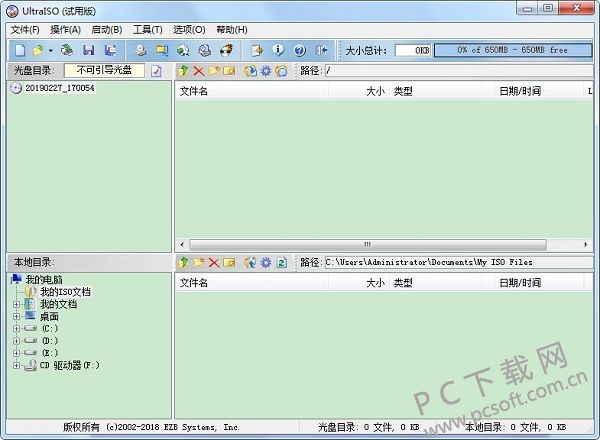Open the 启动(B) menu
The height and width of the screenshot is (440, 600).
pos(107,30)
